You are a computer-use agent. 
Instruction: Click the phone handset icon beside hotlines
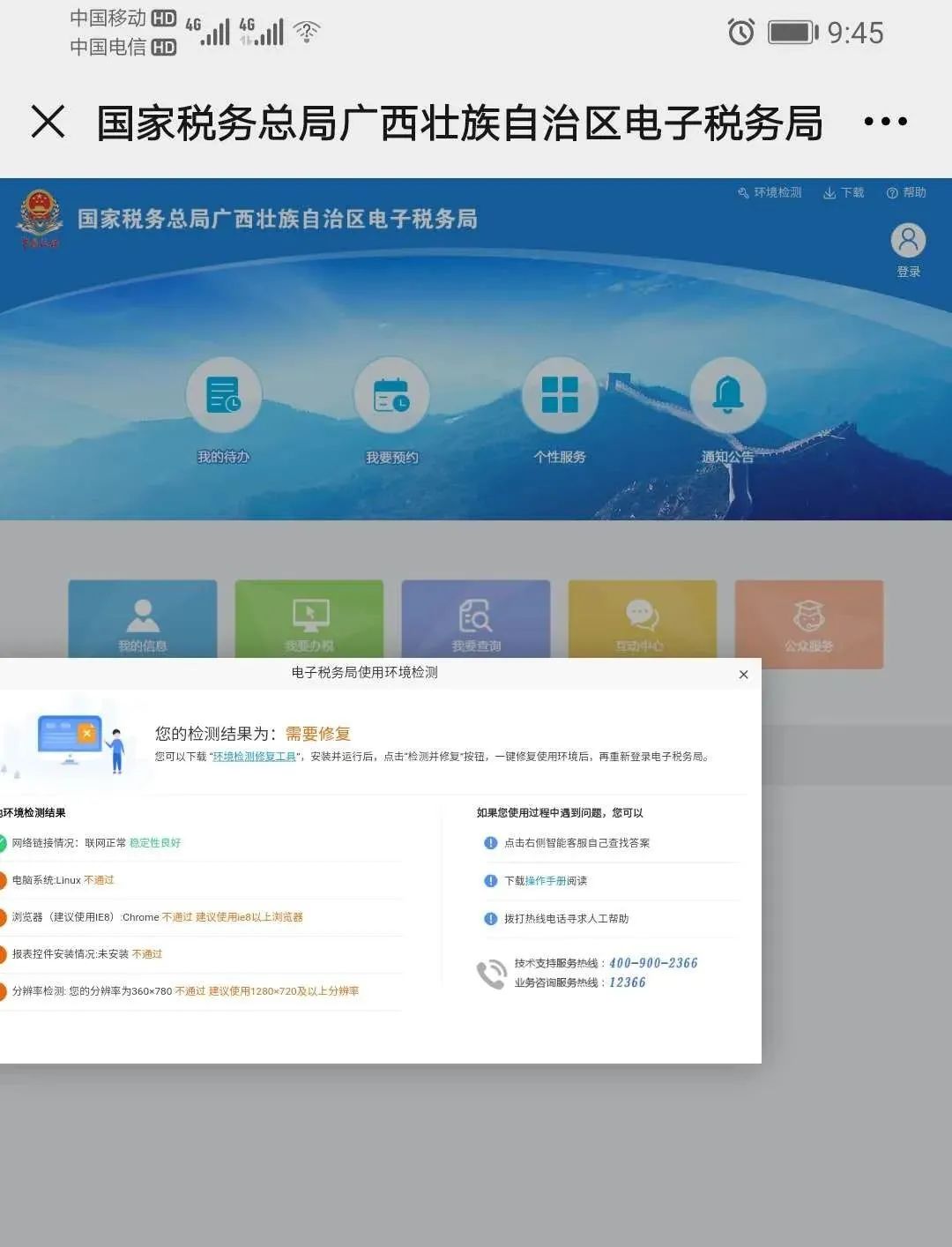tap(491, 974)
